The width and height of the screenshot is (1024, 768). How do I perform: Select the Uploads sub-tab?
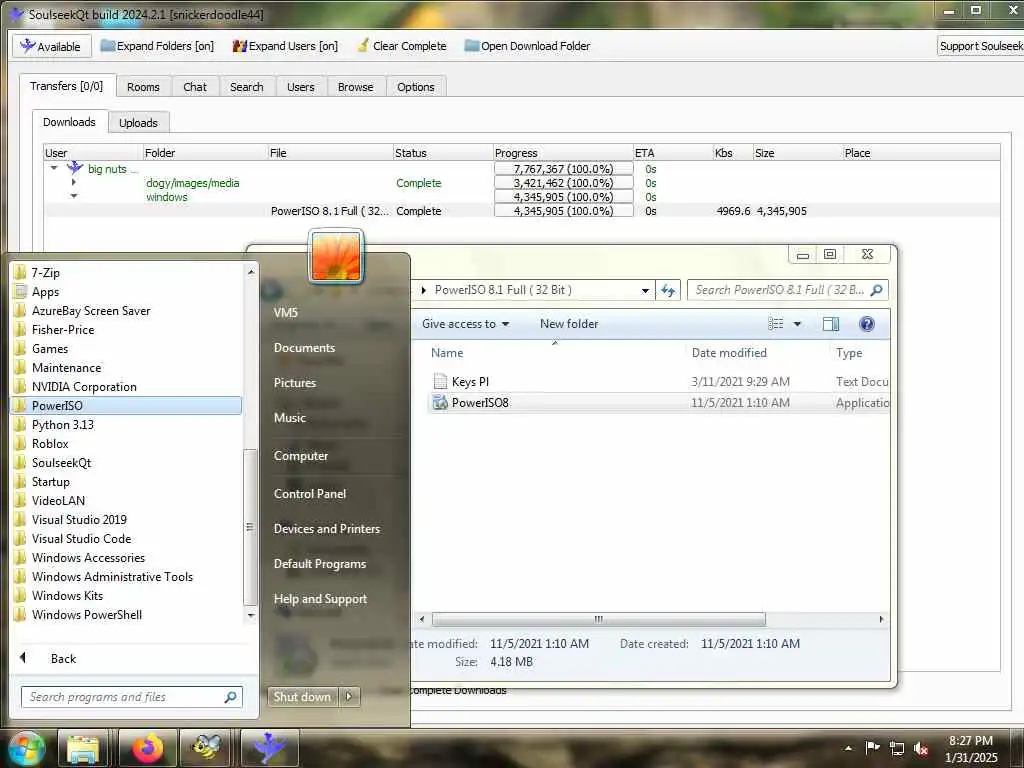coord(138,123)
